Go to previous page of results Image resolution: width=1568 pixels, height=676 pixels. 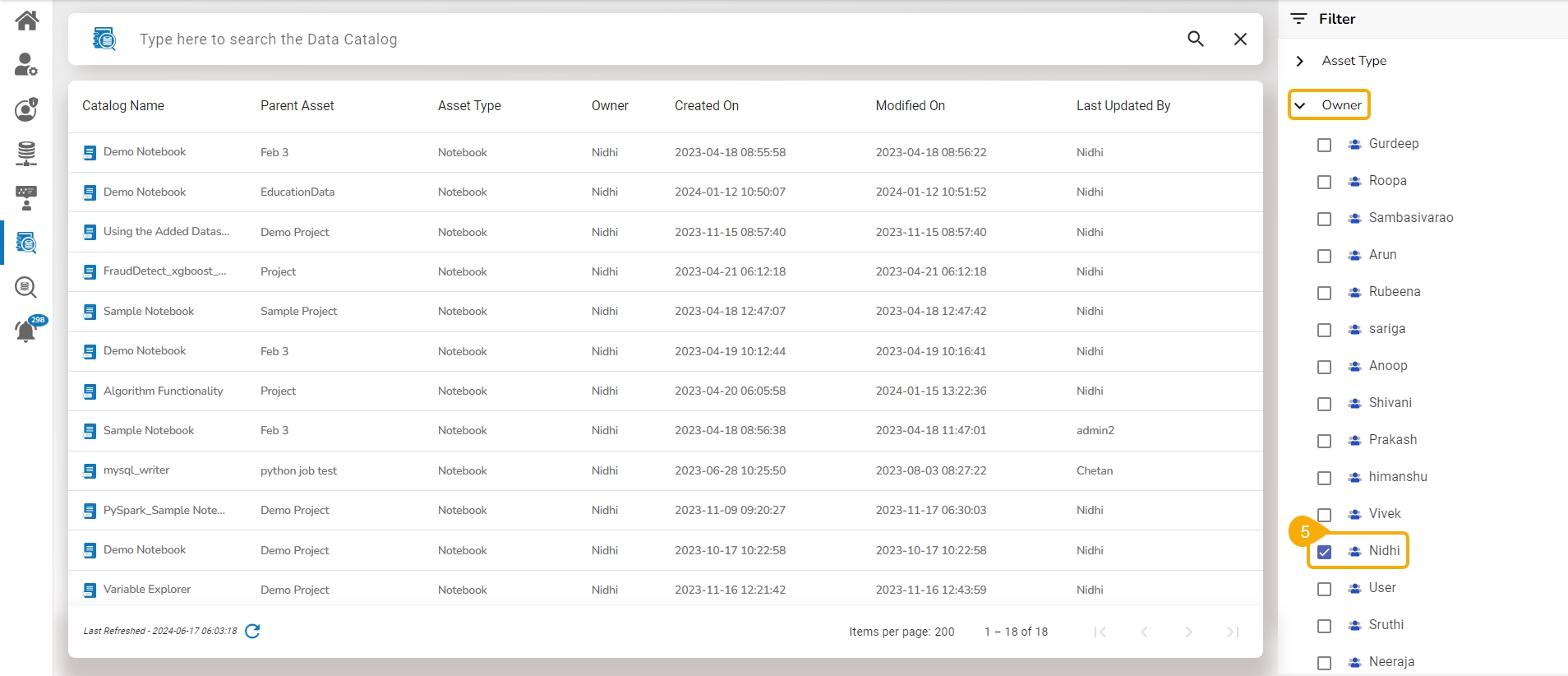[1144, 632]
